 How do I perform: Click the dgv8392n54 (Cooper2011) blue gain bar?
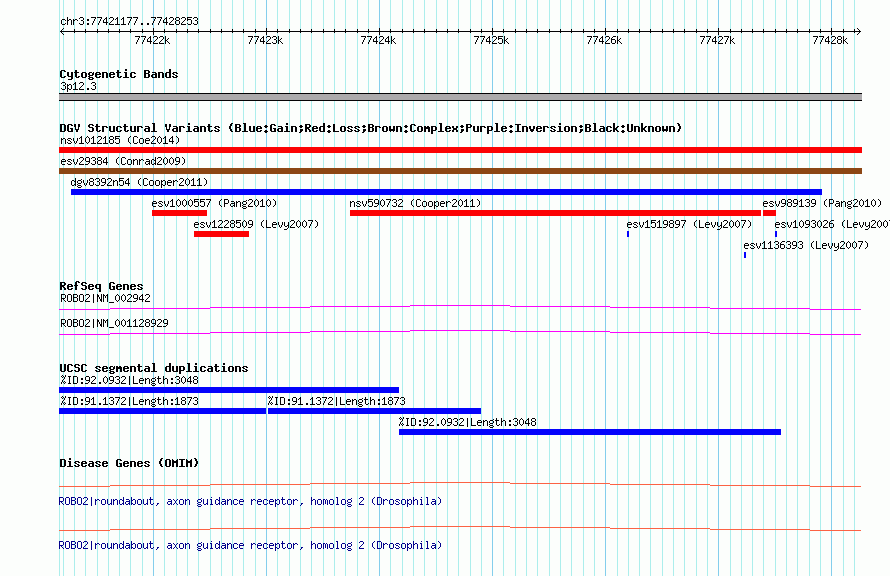tap(446, 192)
